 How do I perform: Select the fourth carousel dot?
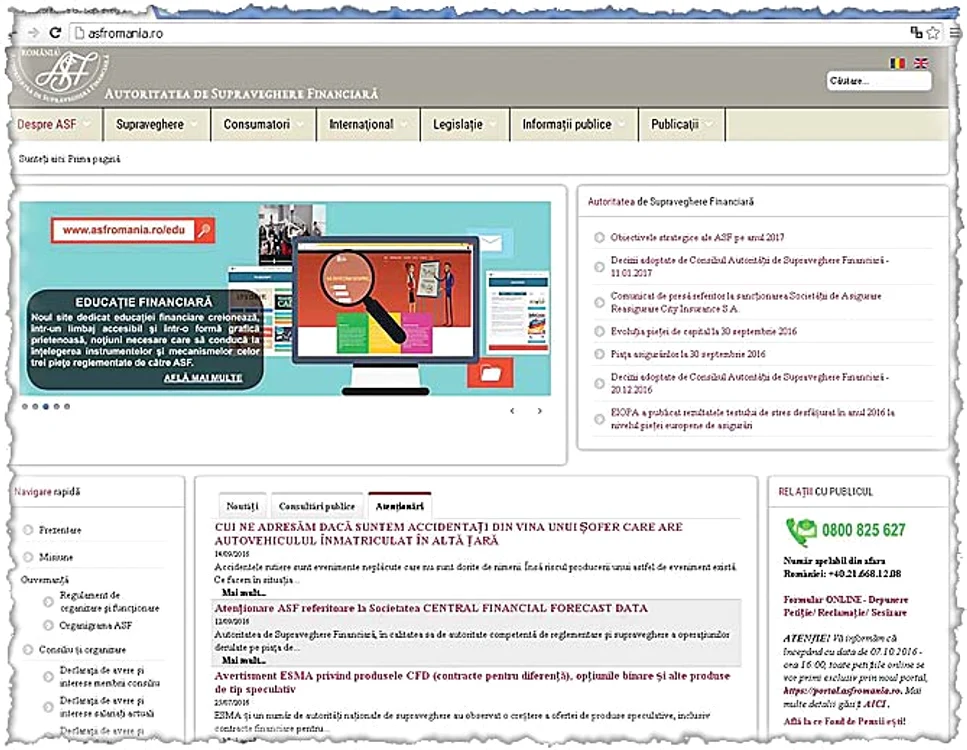[57, 406]
